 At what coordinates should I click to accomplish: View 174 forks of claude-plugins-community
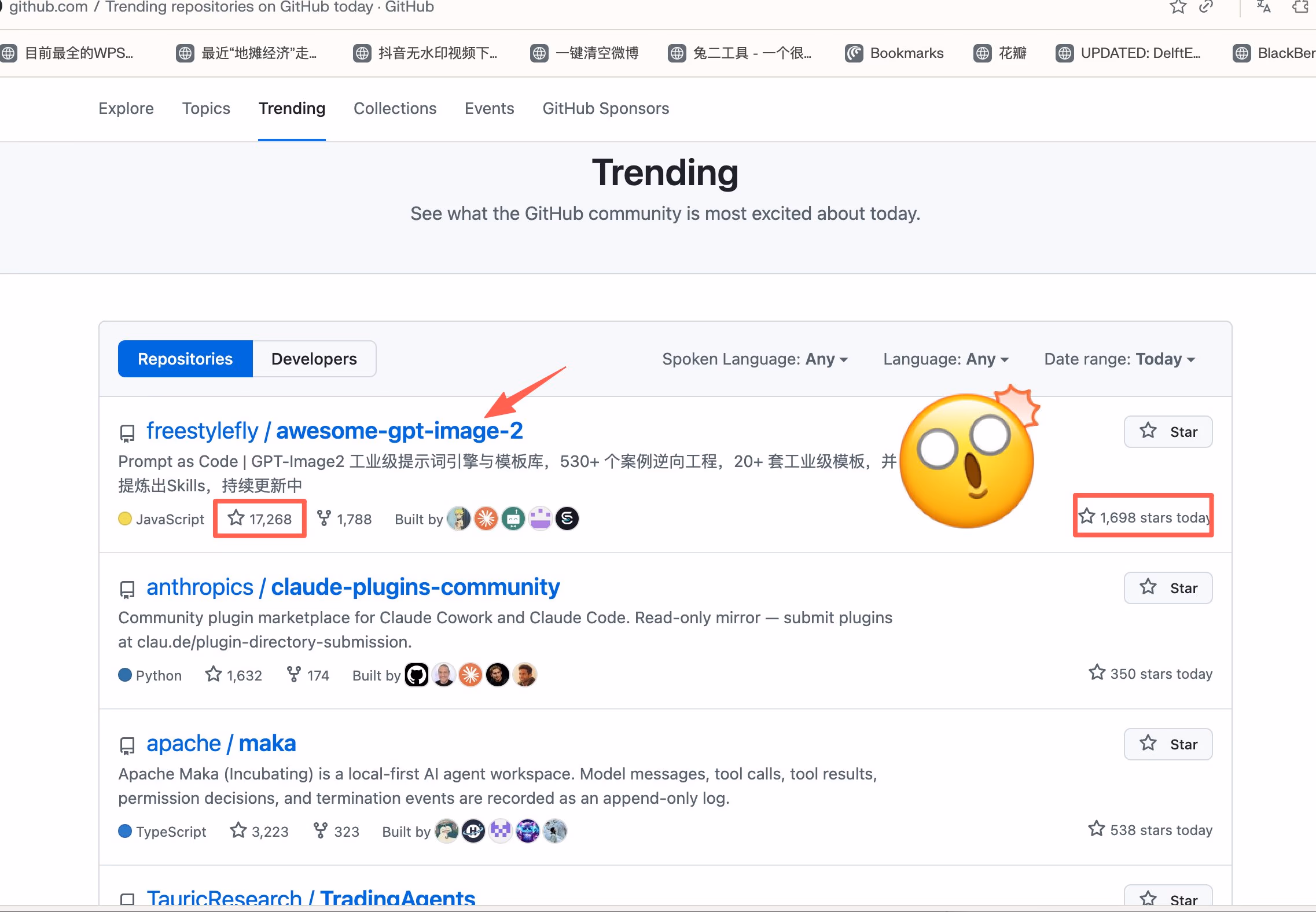click(308, 675)
